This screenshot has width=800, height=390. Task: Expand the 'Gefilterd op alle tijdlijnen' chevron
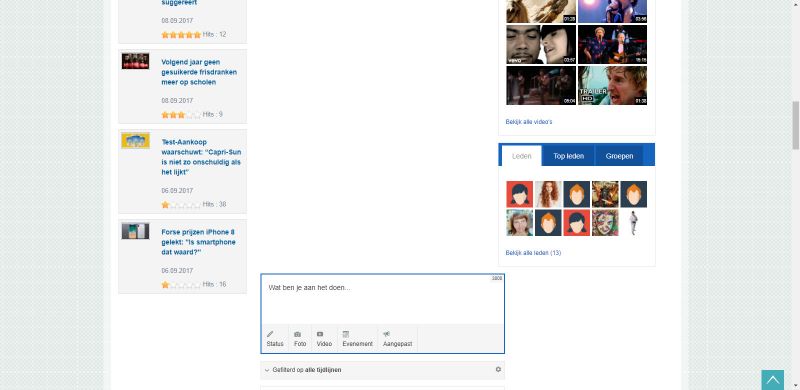pos(267,370)
